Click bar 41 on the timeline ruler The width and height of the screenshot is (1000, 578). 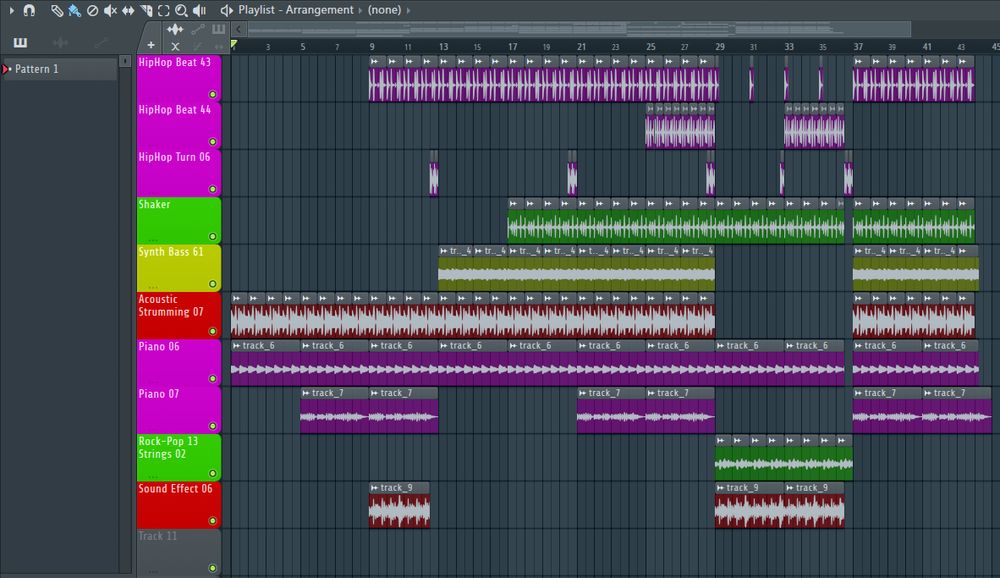[927, 47]
